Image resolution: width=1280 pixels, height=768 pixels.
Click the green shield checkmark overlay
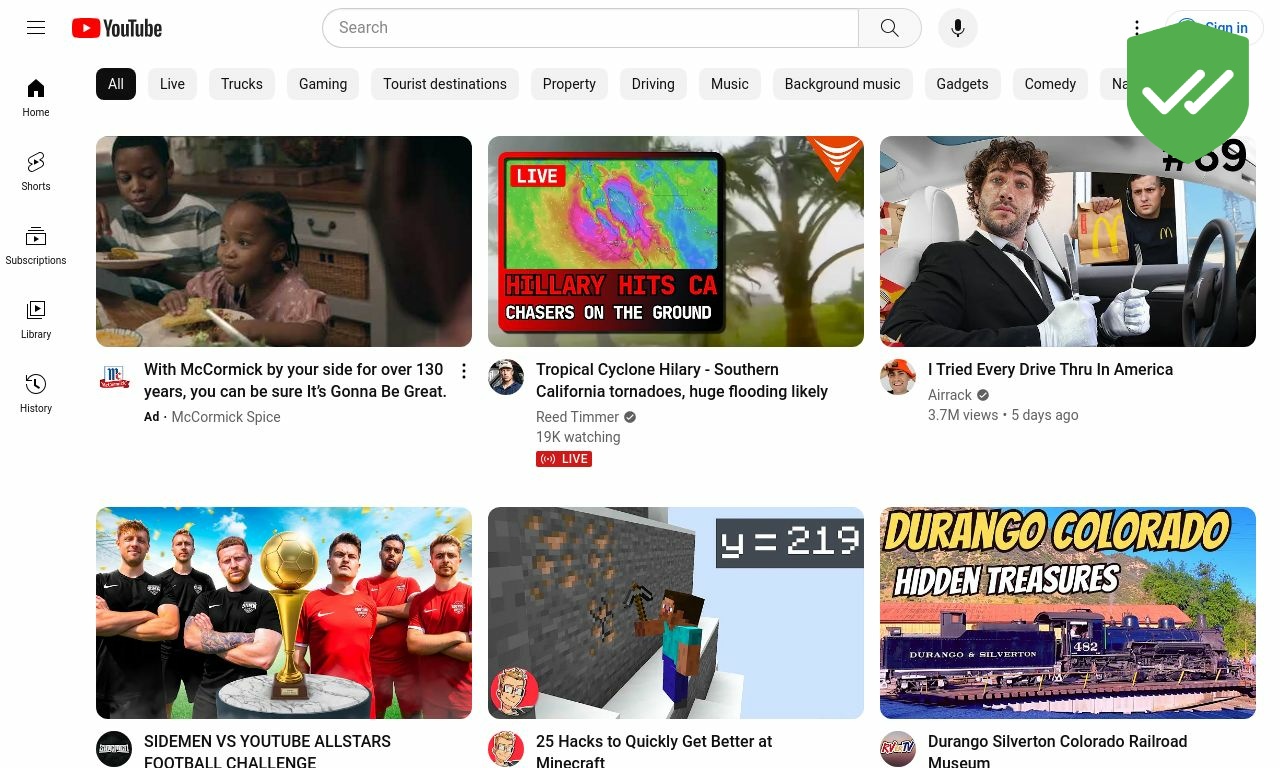click(x=1188, y=92)
